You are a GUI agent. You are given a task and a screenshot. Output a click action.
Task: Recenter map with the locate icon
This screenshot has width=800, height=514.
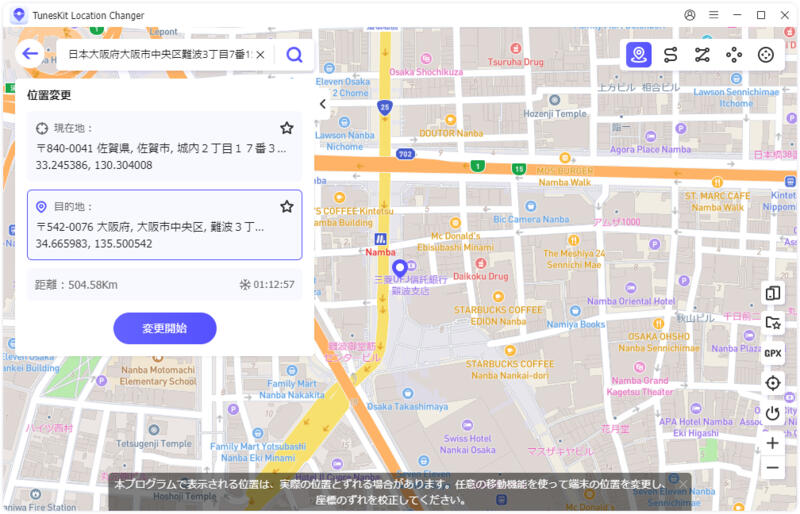click(x=773, y=383)
